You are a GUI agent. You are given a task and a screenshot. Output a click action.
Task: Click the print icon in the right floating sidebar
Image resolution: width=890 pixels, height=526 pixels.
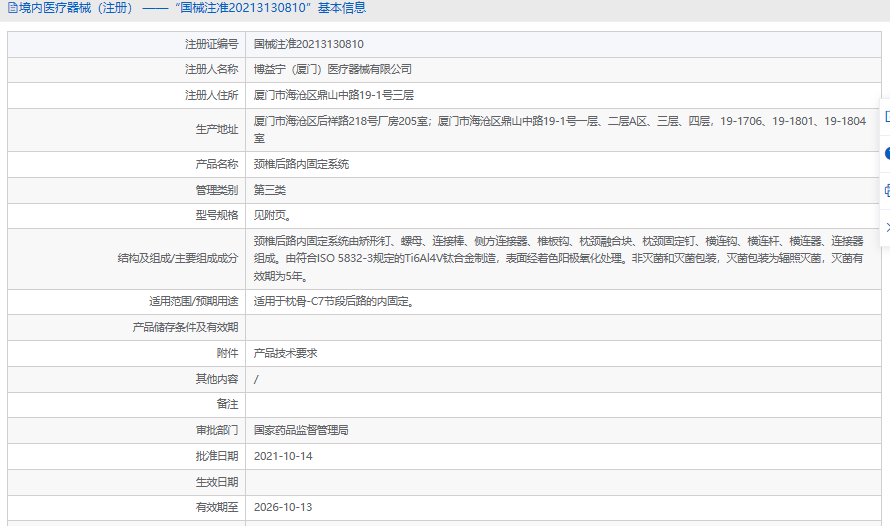coord(887,191)
